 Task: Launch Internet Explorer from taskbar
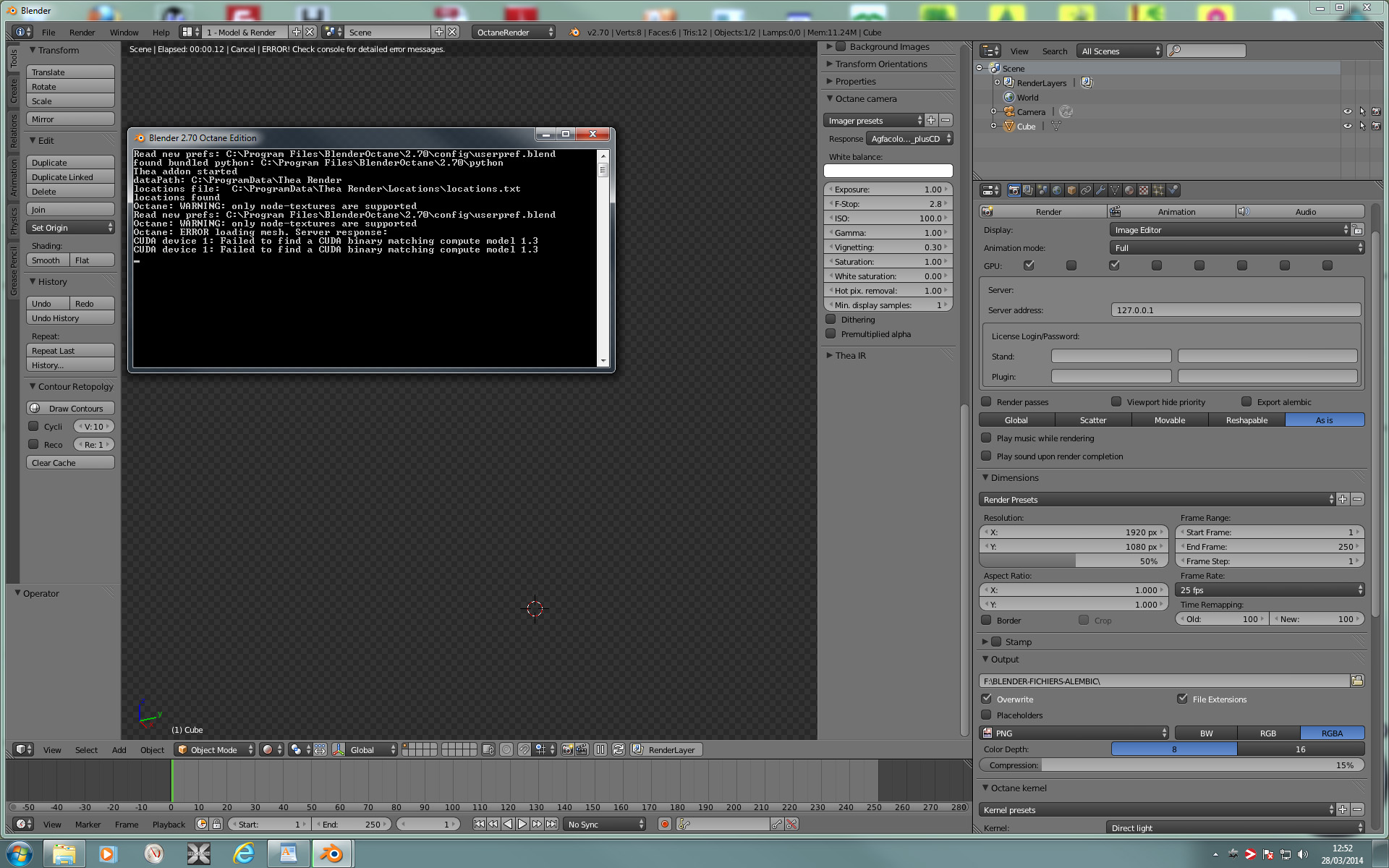244,854
